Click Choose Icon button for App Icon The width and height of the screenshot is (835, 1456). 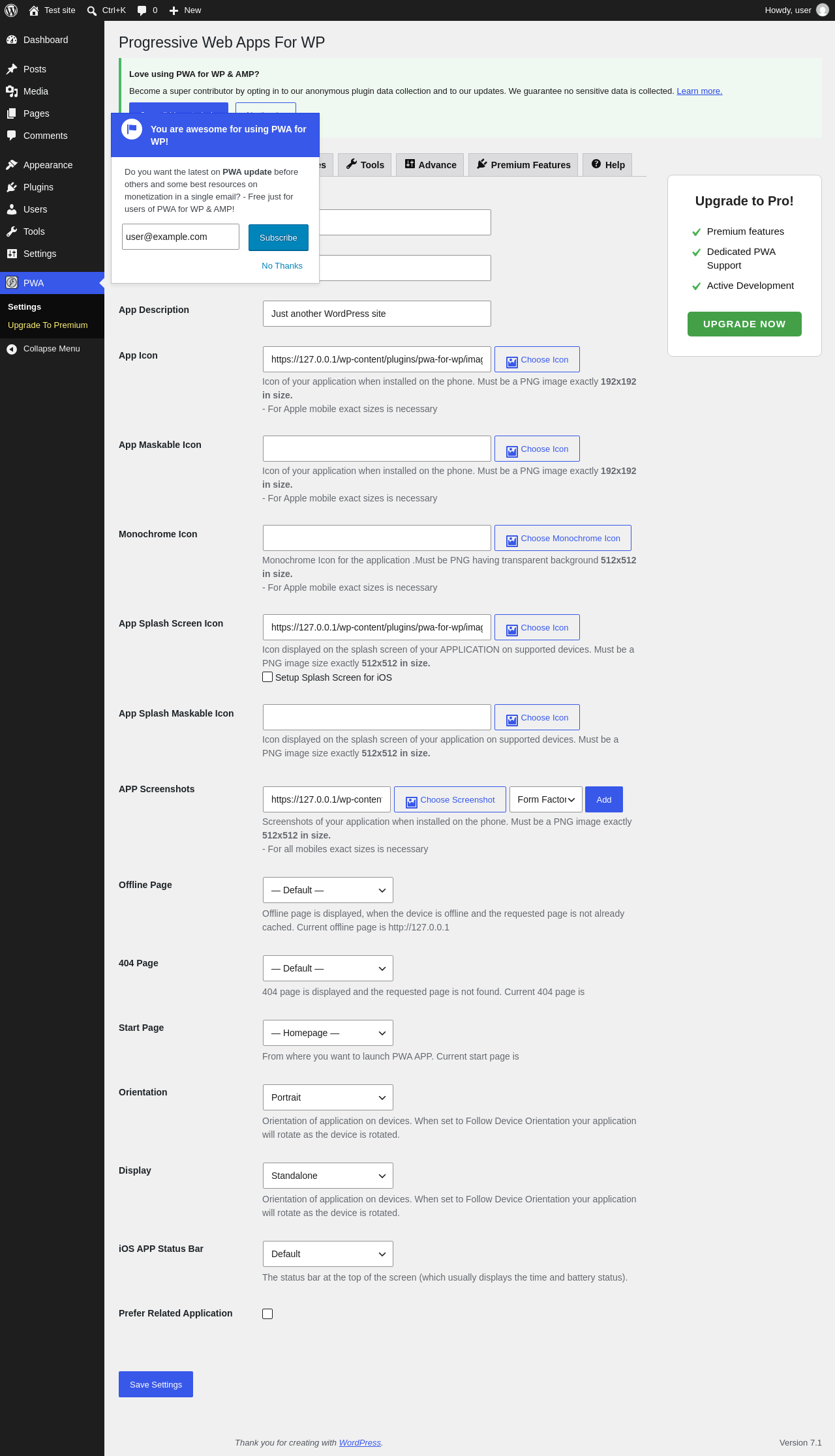click(x=537, y=359)
